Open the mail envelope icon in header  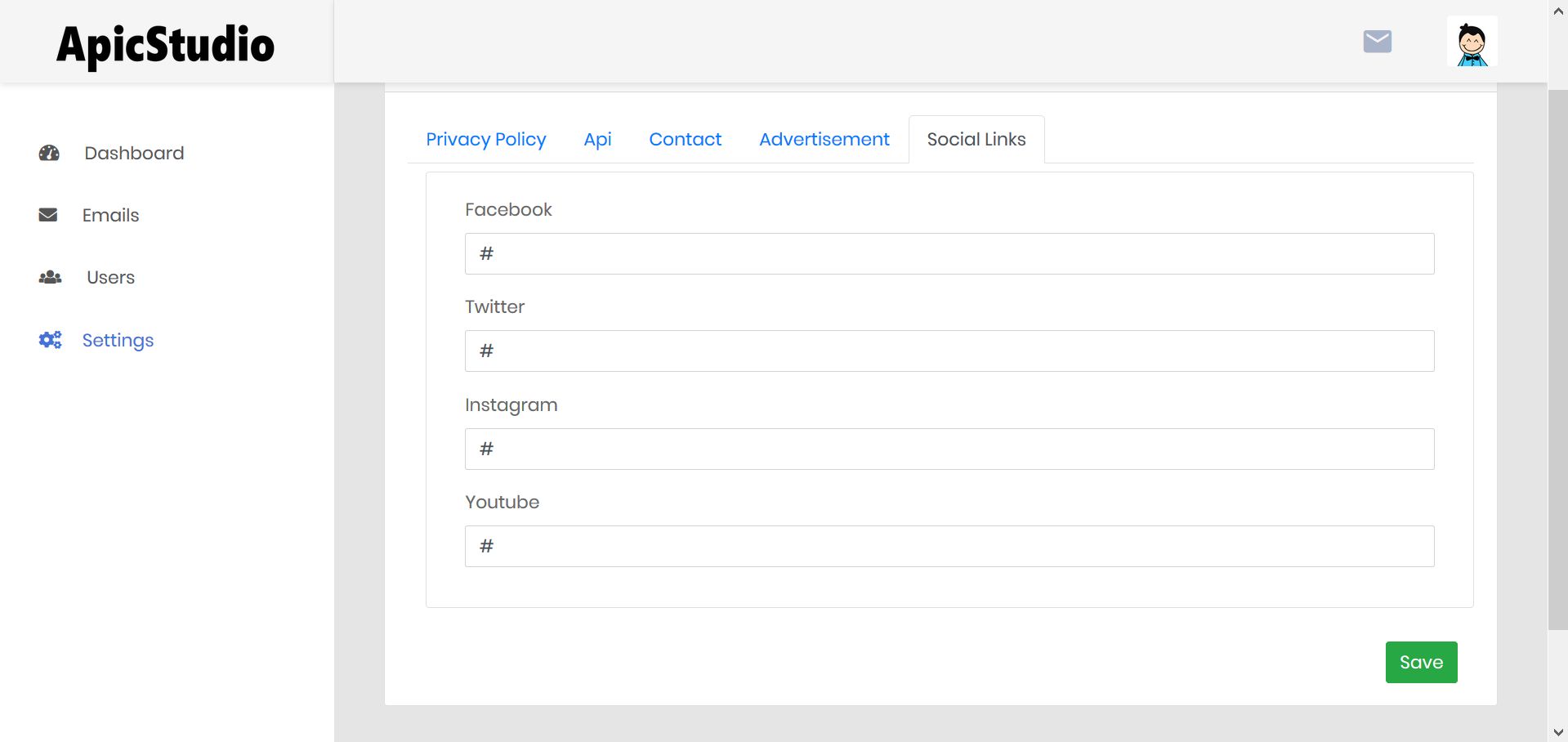[1378, 41]
